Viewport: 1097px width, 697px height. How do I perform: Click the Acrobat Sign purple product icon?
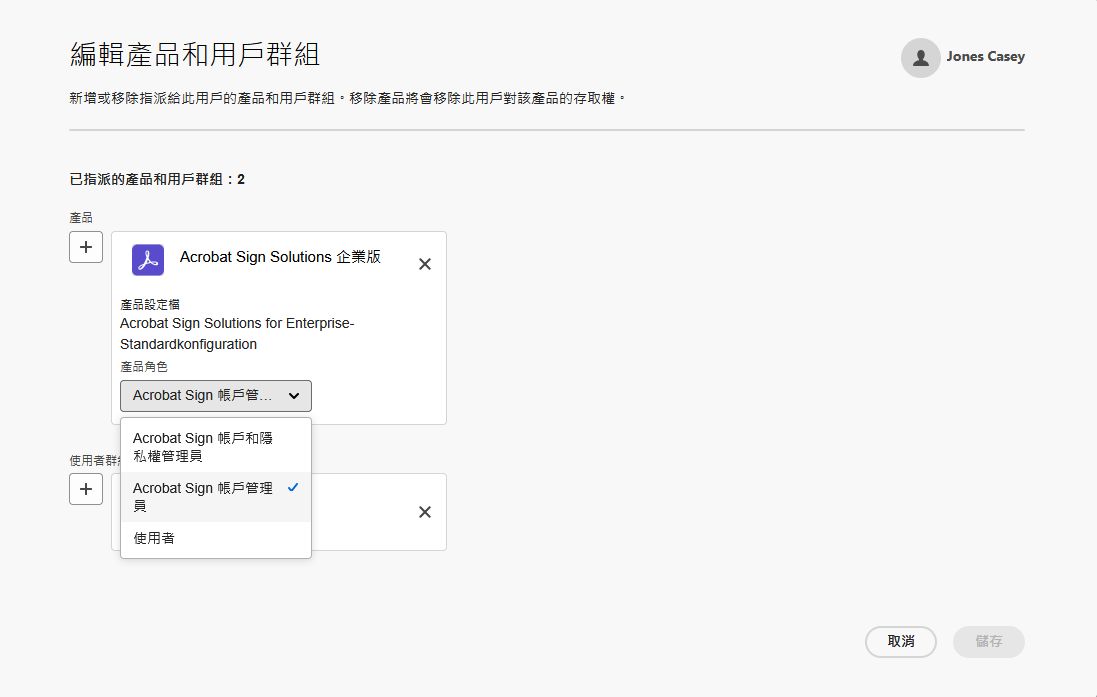coord(148,260)
